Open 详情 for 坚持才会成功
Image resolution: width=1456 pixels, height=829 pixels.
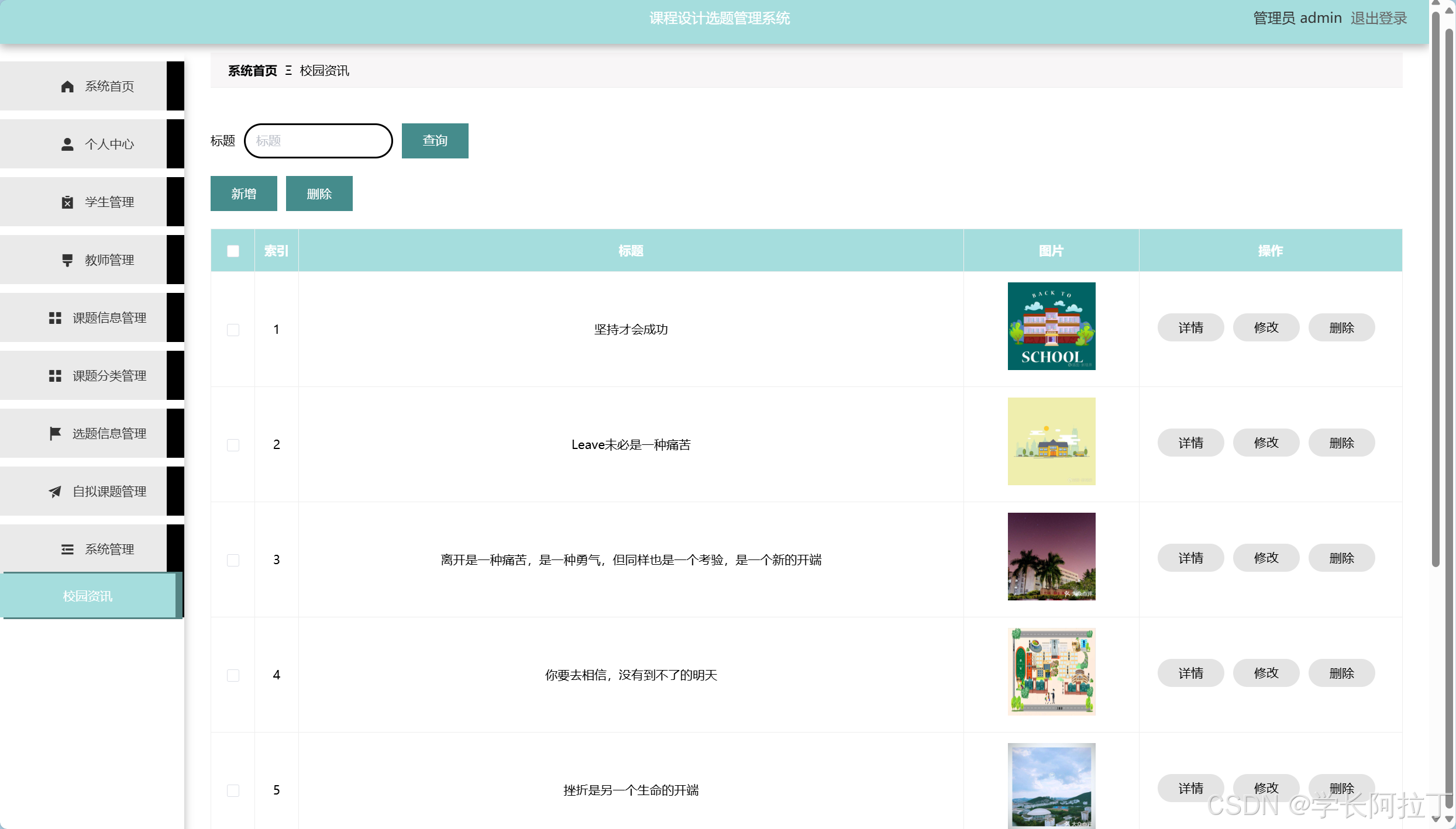click(1190, 327)
